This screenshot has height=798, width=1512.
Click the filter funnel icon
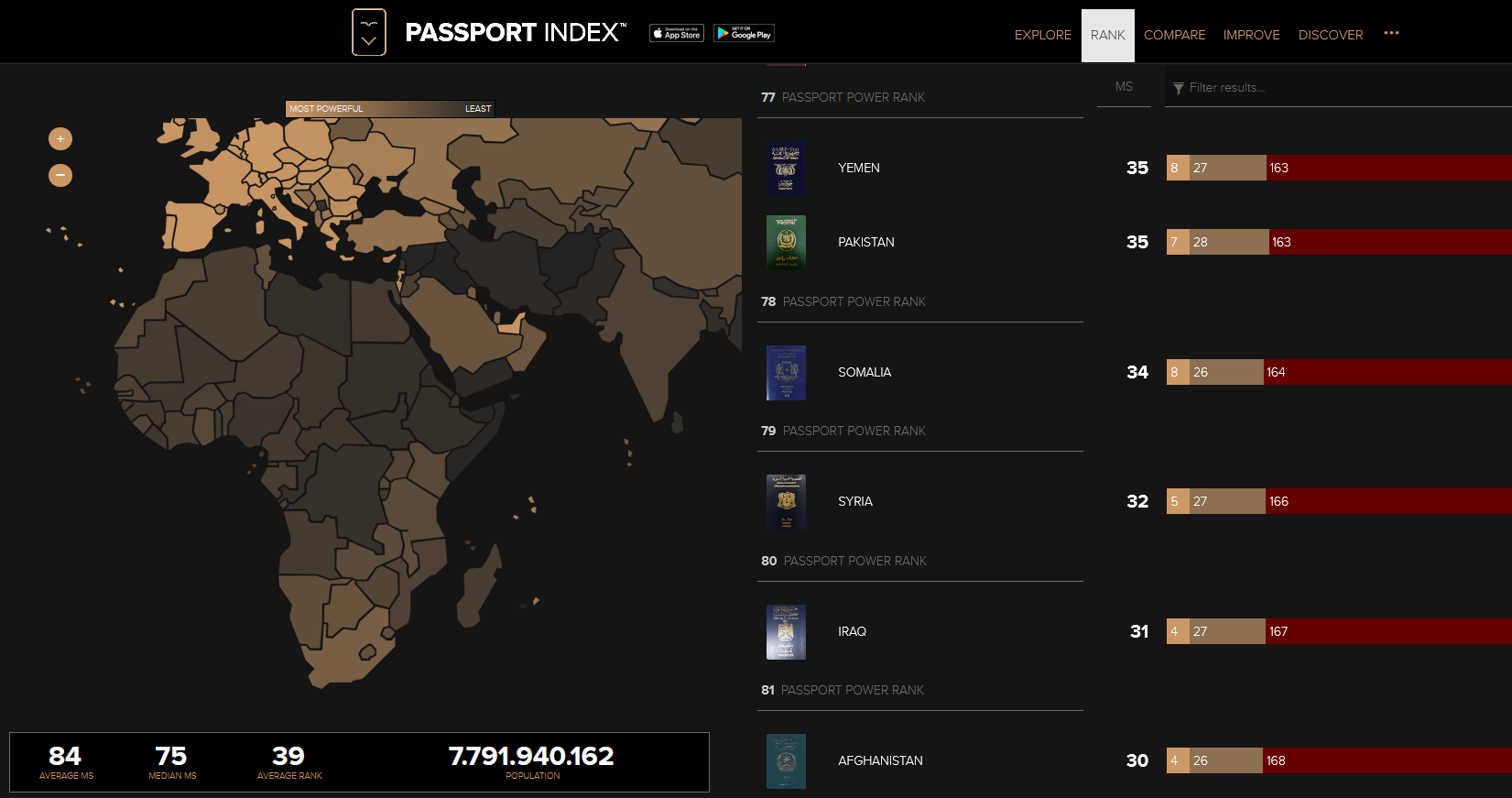(x=1178, y=88)
